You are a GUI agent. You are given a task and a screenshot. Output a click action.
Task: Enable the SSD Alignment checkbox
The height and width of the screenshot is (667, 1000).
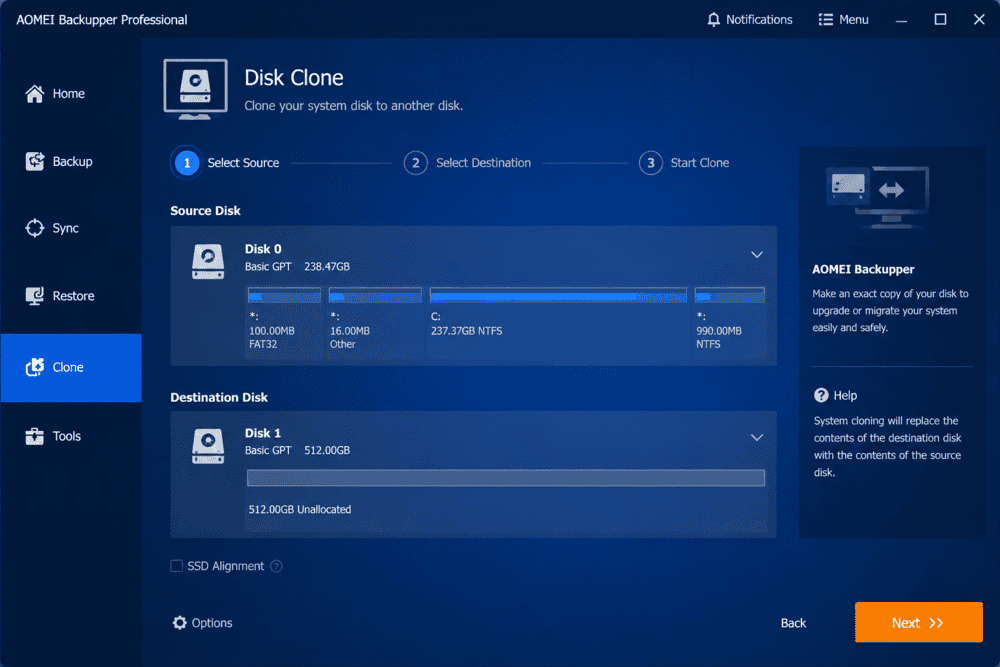[x=177, y=566]
